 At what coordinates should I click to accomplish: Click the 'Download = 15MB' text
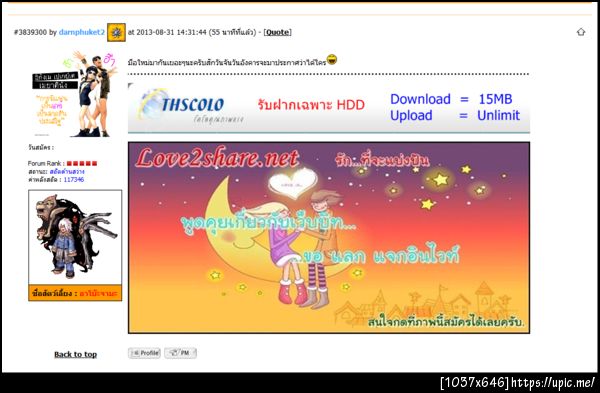[451, 99]
